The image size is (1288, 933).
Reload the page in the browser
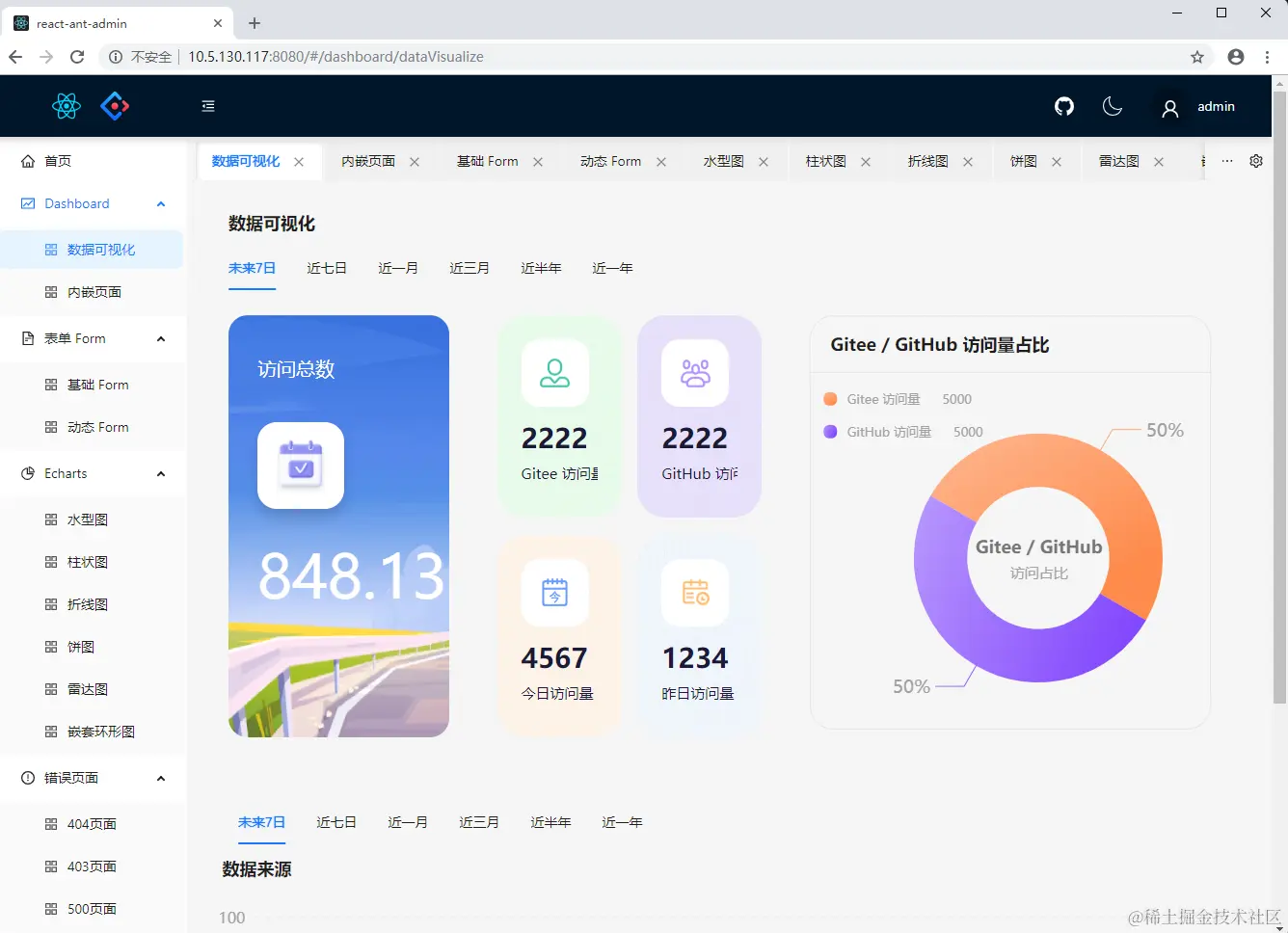(77, 57)
